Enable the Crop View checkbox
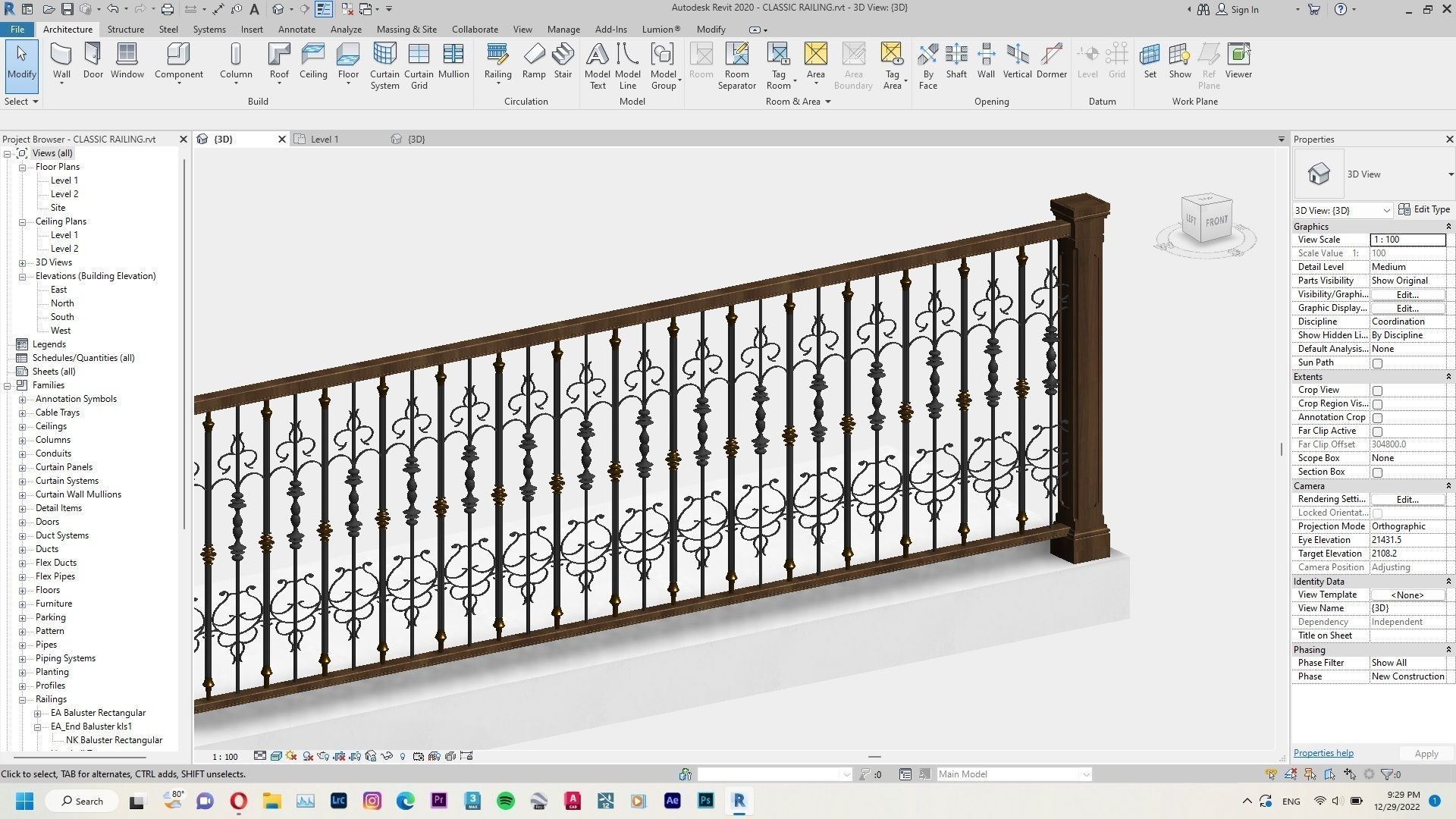Viewport: 1456px width, 819px height. (1377, 391)
